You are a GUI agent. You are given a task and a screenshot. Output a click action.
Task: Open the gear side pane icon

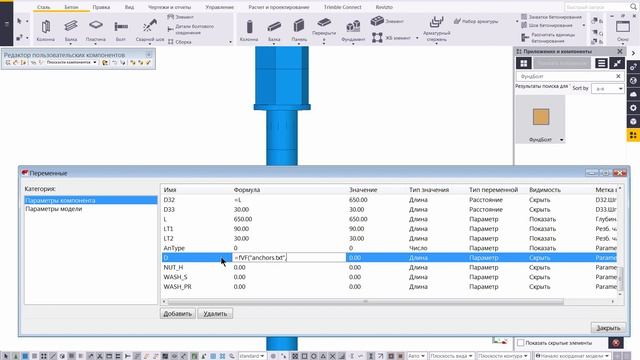pos(633,108)
